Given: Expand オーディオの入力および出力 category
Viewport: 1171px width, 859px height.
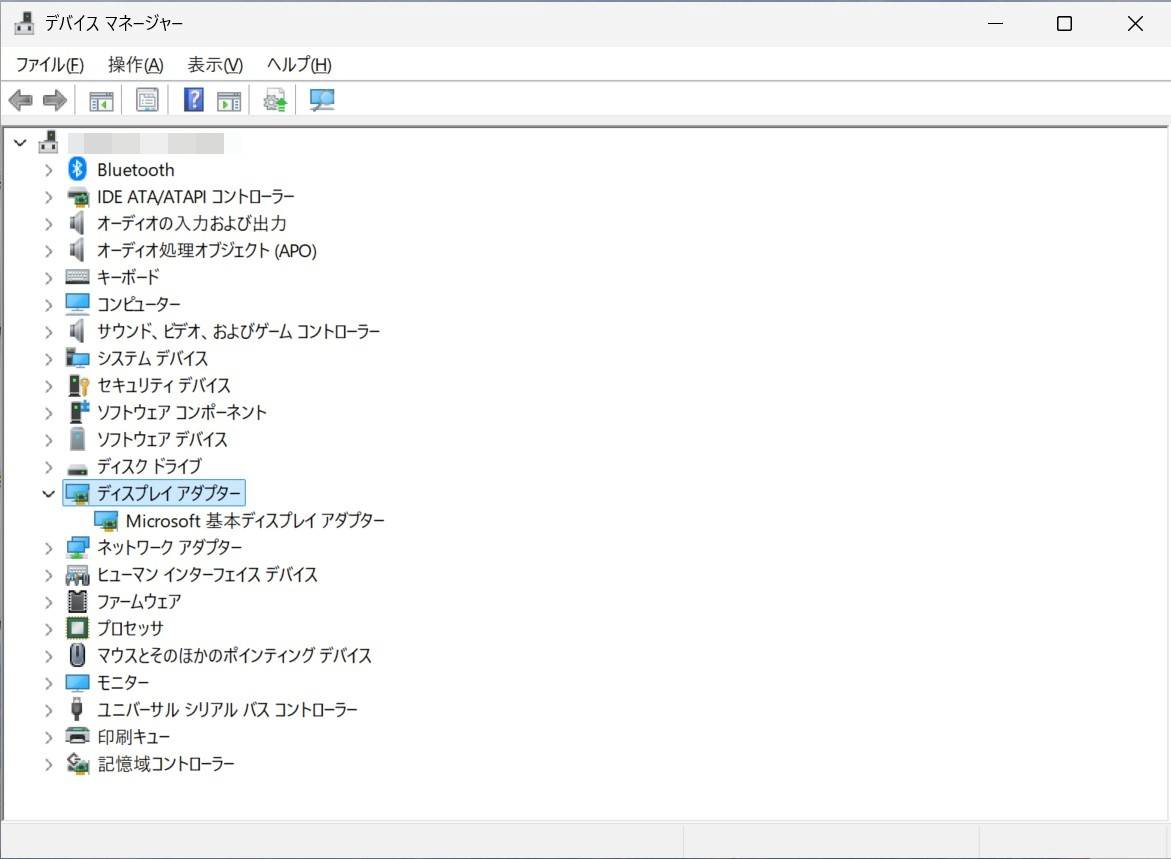Looking at the screenshot, I should [x=49, y=224].
